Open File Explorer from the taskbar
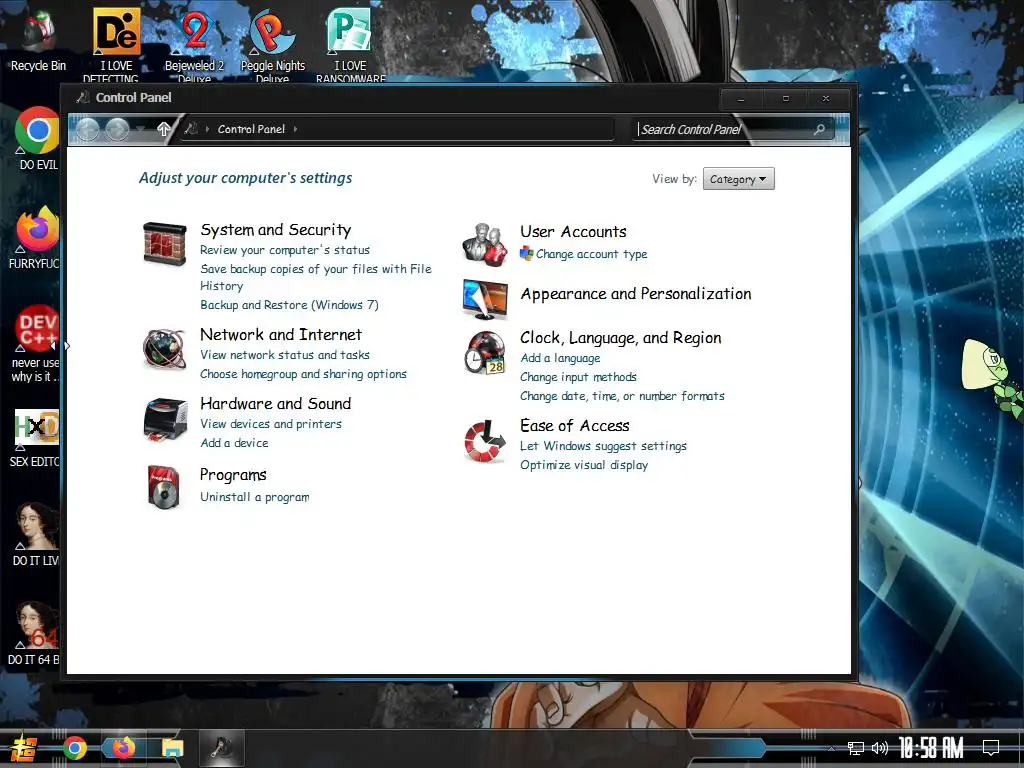Screen dimensions: 1024x768 172,748
